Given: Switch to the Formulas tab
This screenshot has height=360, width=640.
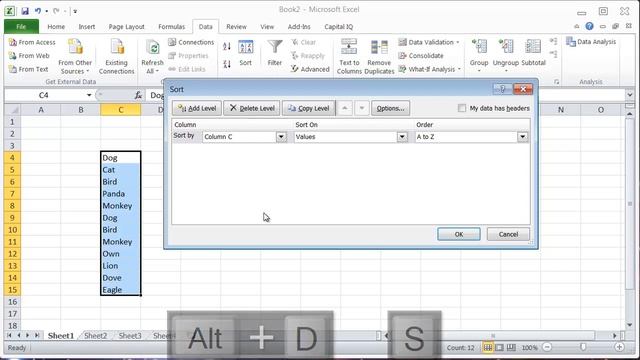Looking at the screenshot, I should (171, 27).
